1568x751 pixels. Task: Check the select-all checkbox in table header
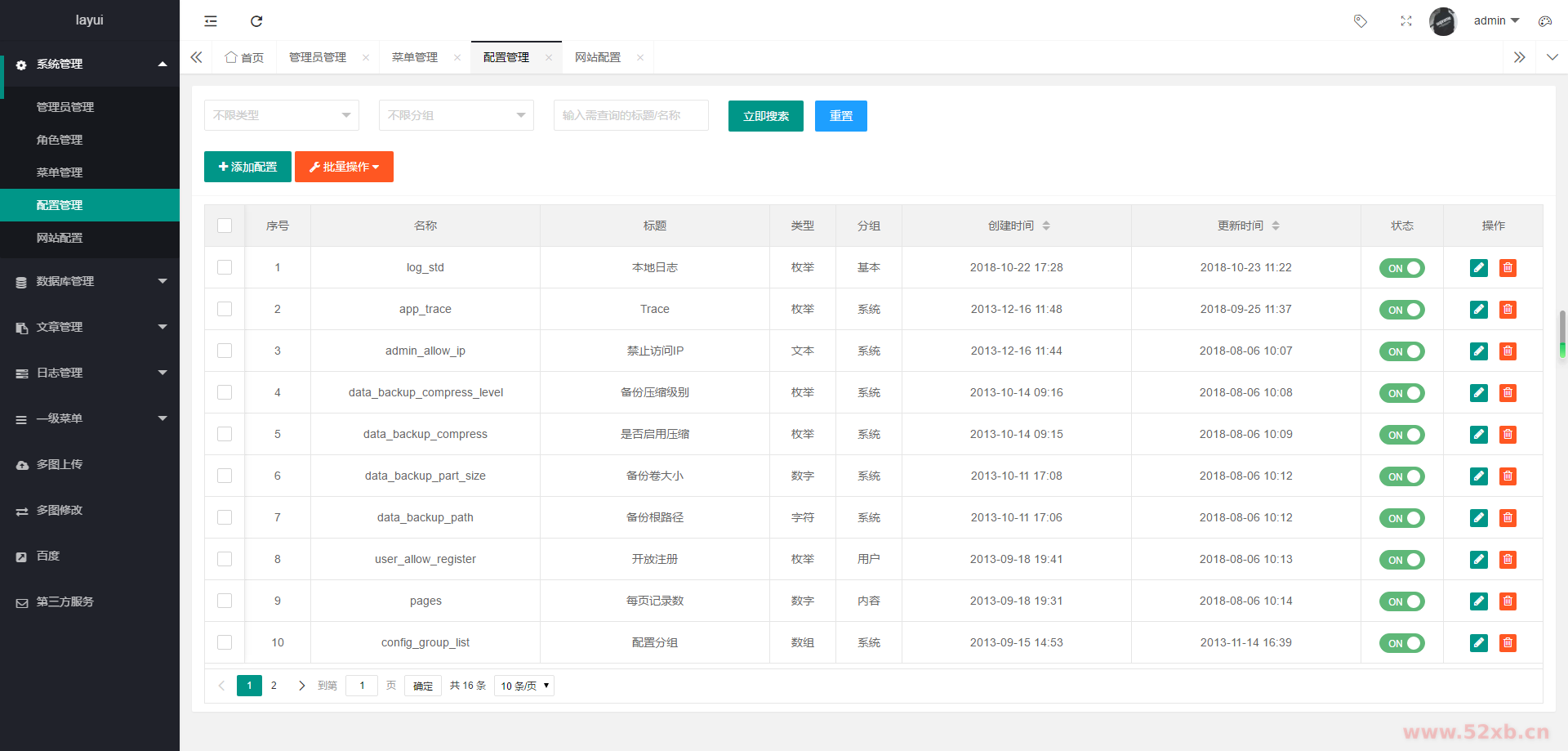point(225,226)
